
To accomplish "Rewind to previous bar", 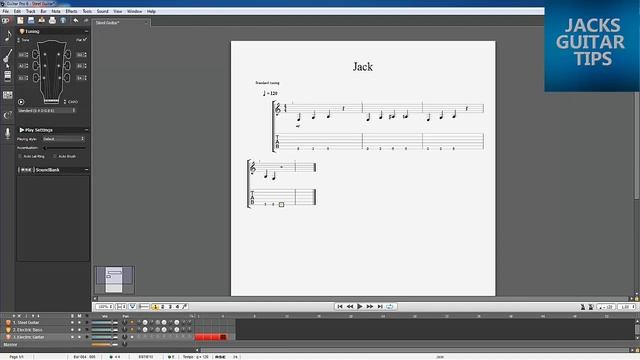I will [350, 307].
